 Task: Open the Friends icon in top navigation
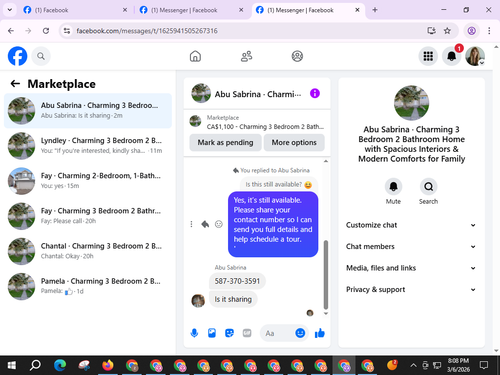coord(246,56)
